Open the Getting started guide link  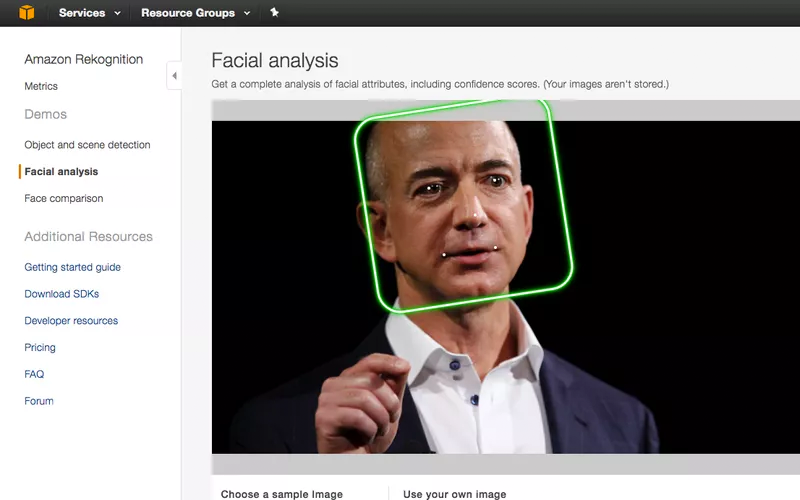pyautogui.click(x=72, y=267)
